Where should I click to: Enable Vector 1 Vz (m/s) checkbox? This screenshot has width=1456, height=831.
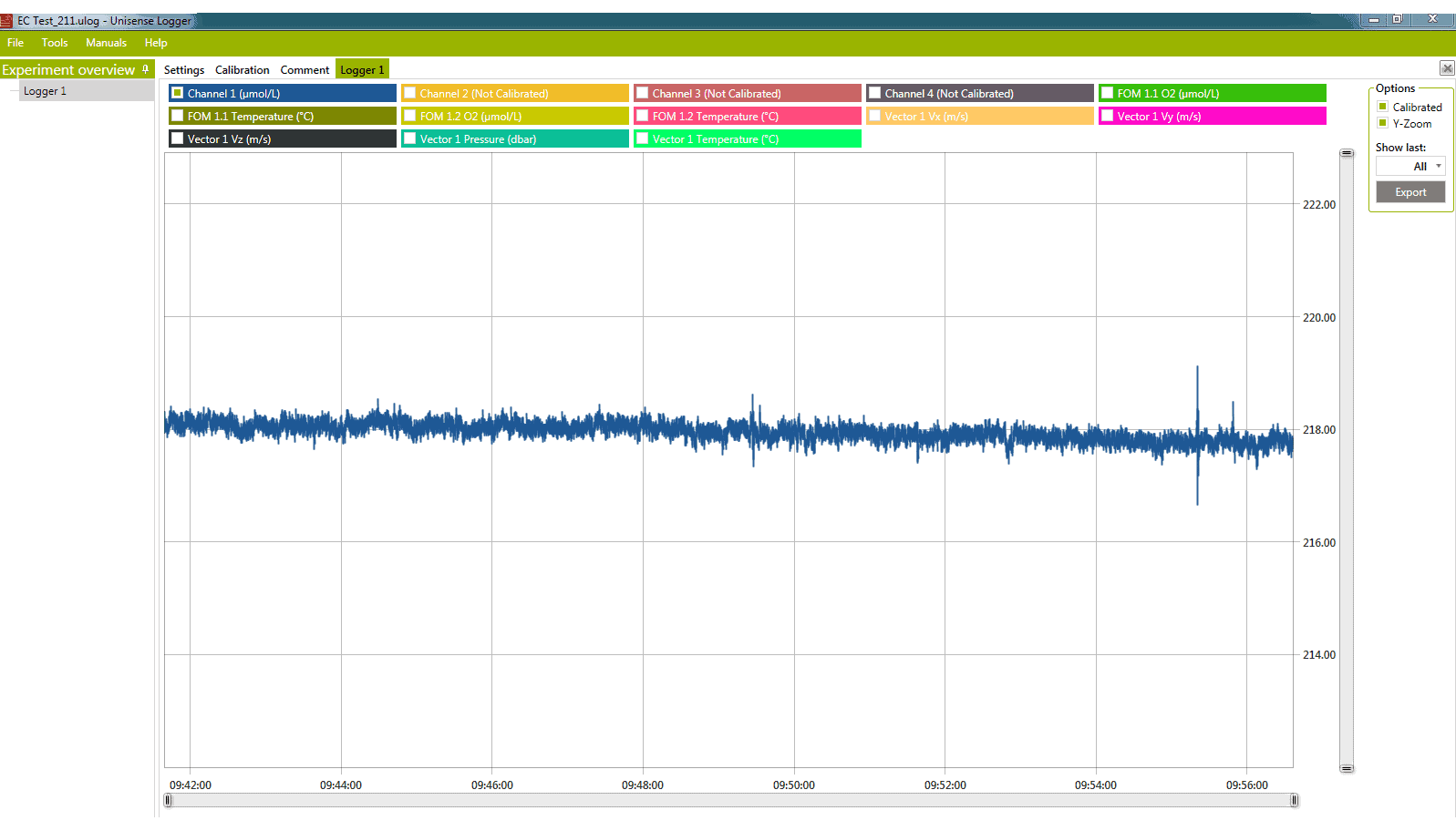[x=178, y=138]
